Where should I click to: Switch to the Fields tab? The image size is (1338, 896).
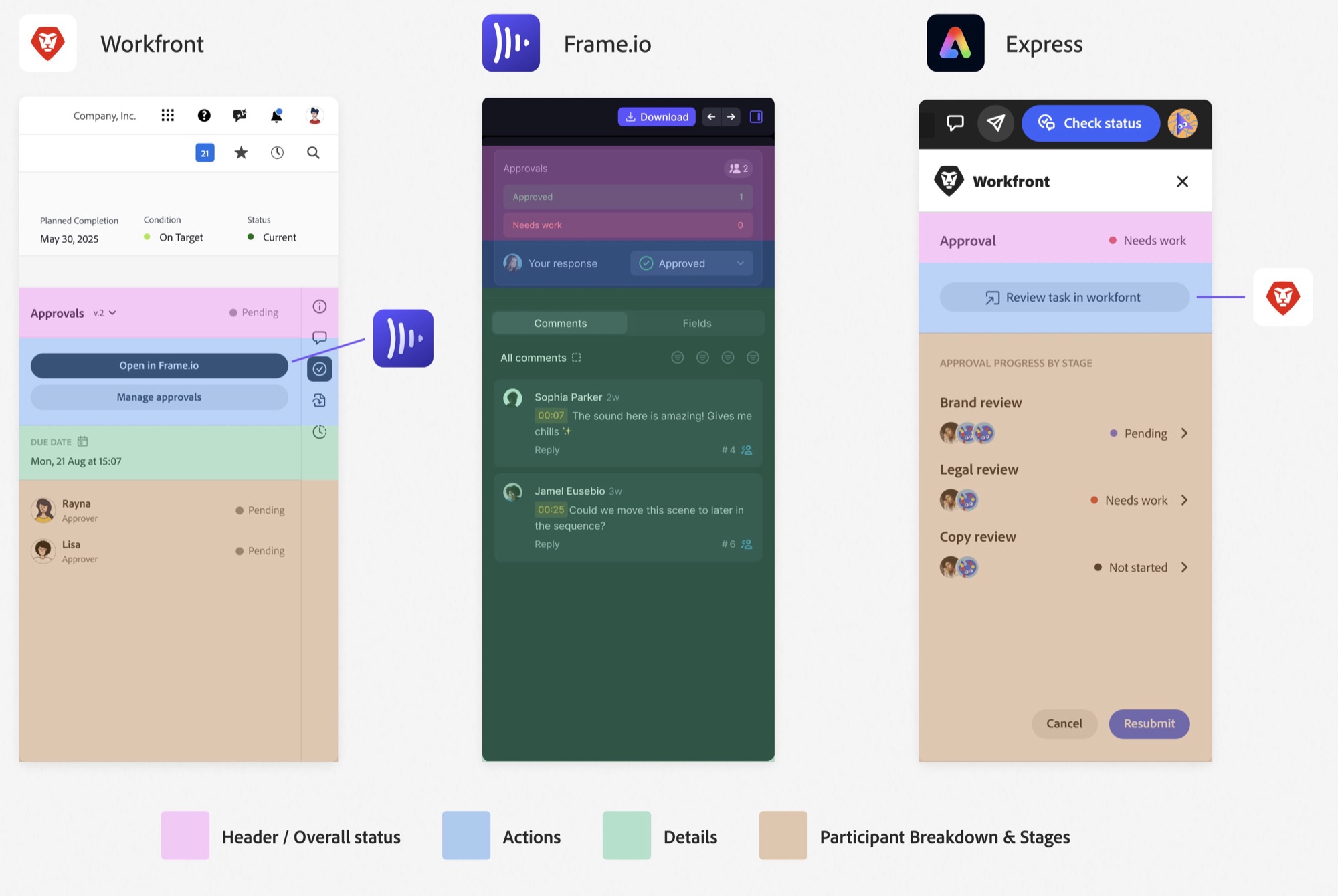[696, 323]
